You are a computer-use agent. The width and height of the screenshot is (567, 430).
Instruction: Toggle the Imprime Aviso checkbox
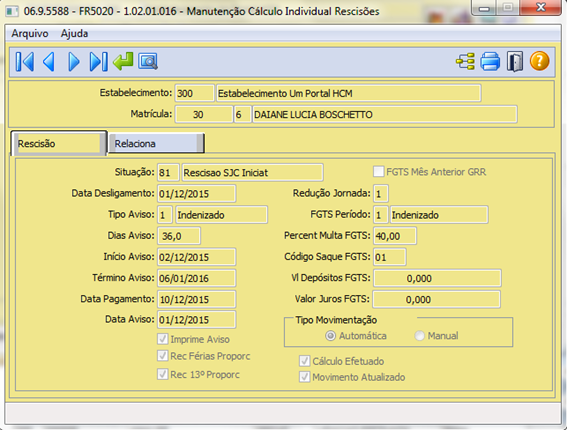[163, 339]
